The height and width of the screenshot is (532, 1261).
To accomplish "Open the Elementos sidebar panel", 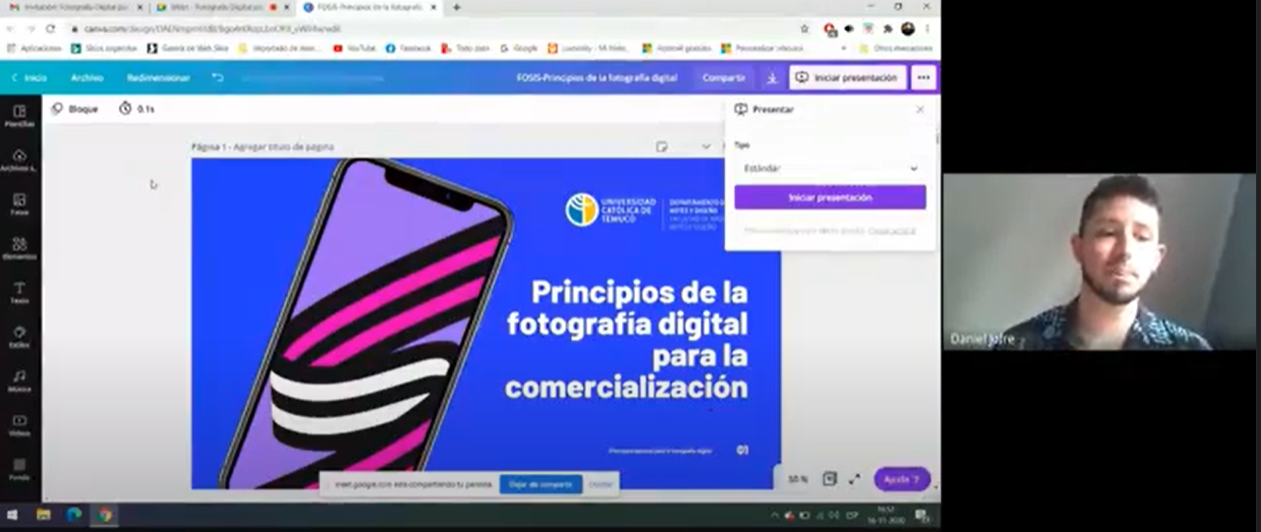I will click(19, 248).
